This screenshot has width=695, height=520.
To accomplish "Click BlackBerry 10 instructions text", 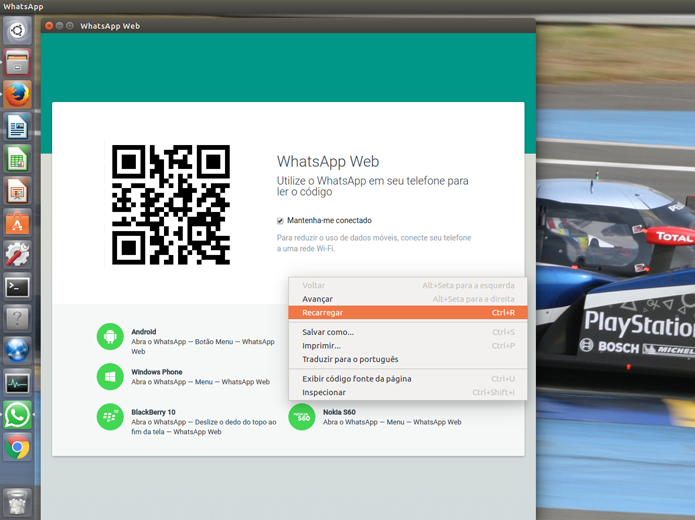I will click(x=203, y=427).
